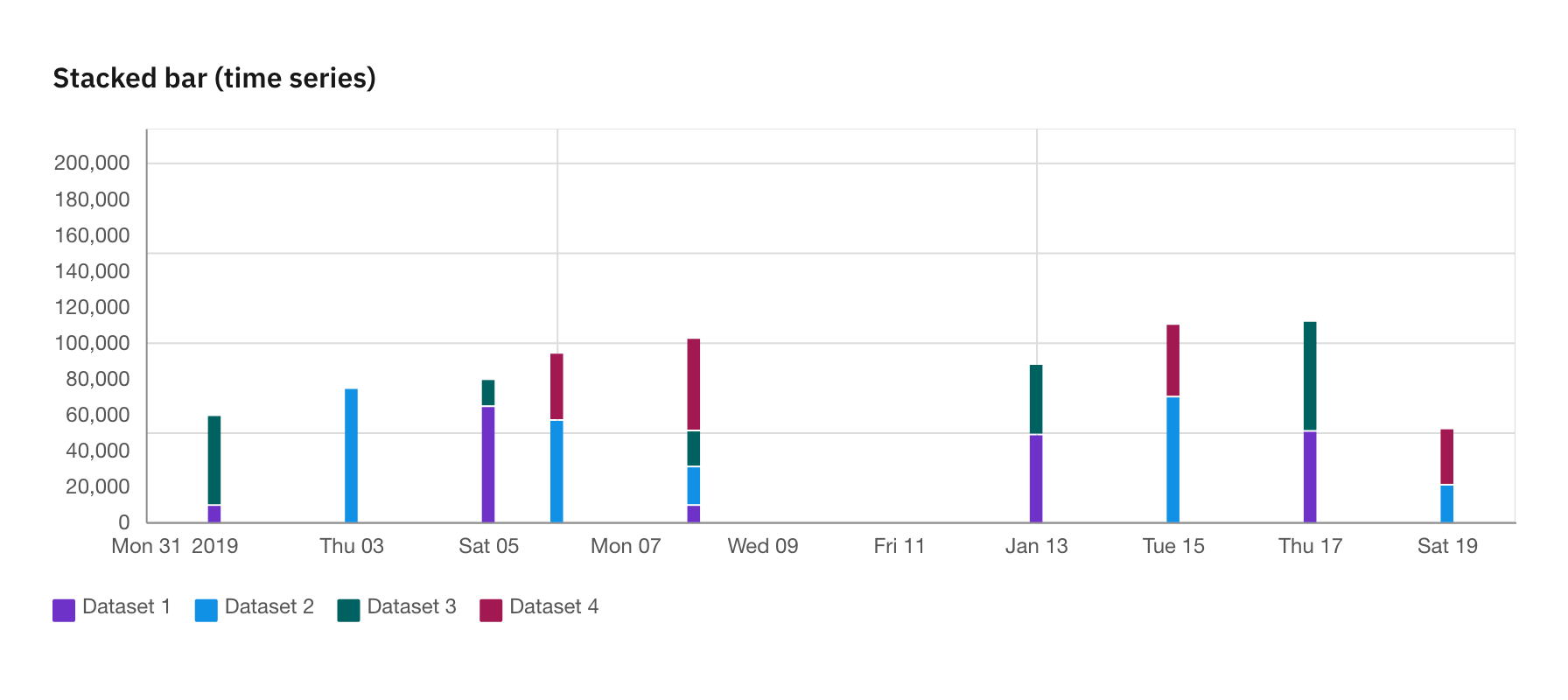1568x700 pixels.
Task: Click the blue bar at Thu 03
Action: pos(351,455)
